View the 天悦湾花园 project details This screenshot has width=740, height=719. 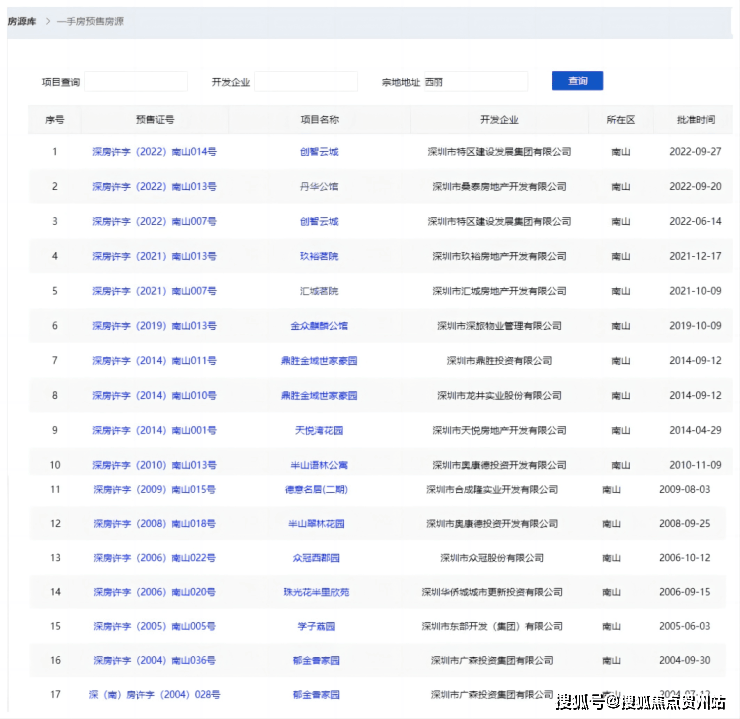point(319,430)
